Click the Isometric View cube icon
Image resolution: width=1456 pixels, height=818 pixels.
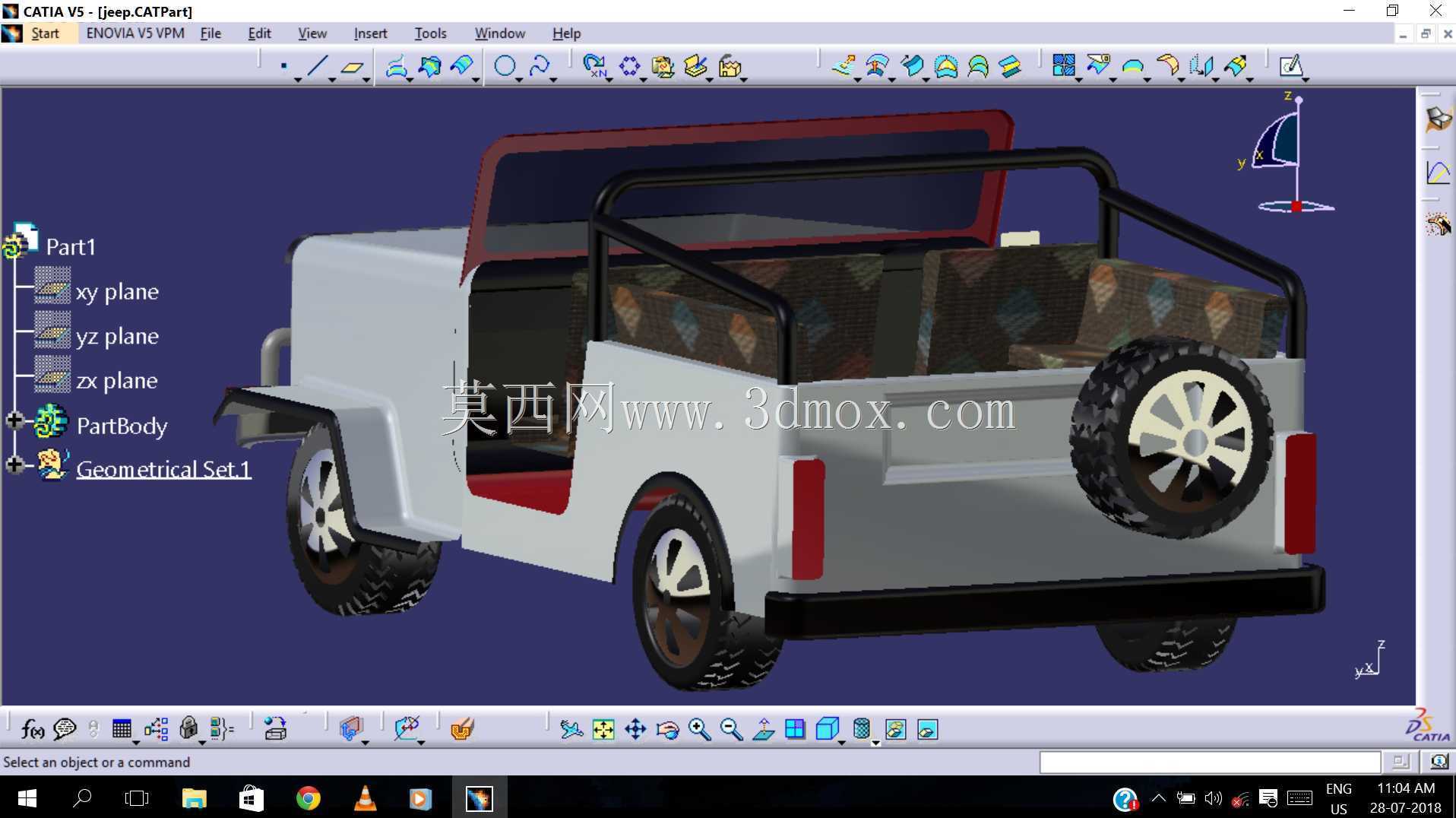tap(826, 729)
